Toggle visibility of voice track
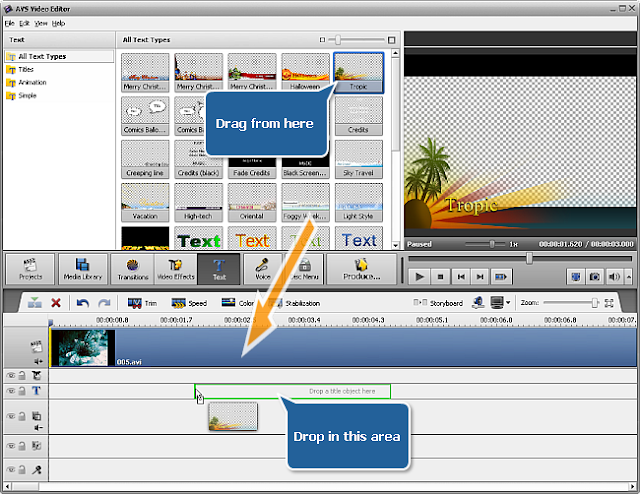Screen dimensions: 640x494 (11, 470)
